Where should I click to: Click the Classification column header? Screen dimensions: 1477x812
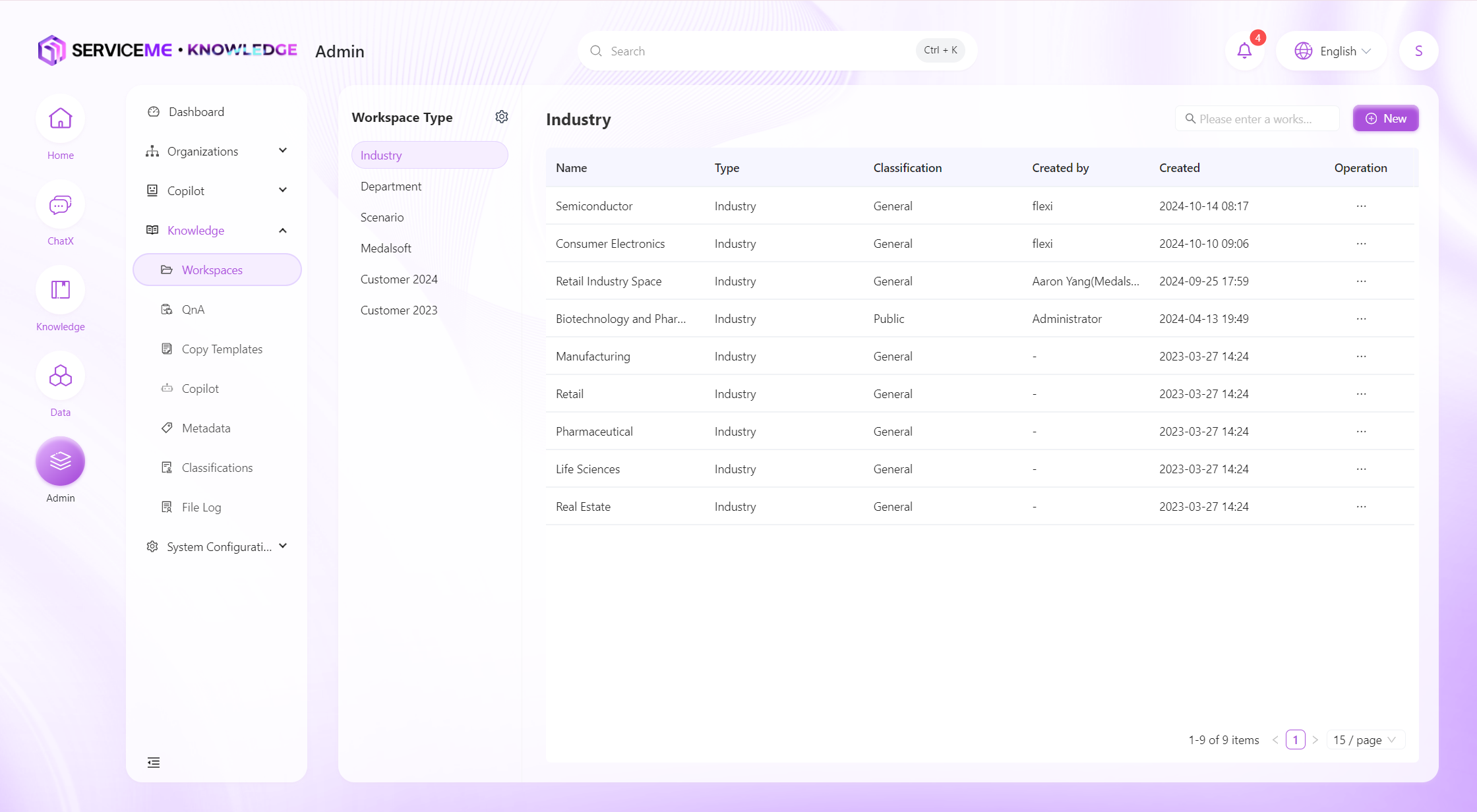pos(907,167)
